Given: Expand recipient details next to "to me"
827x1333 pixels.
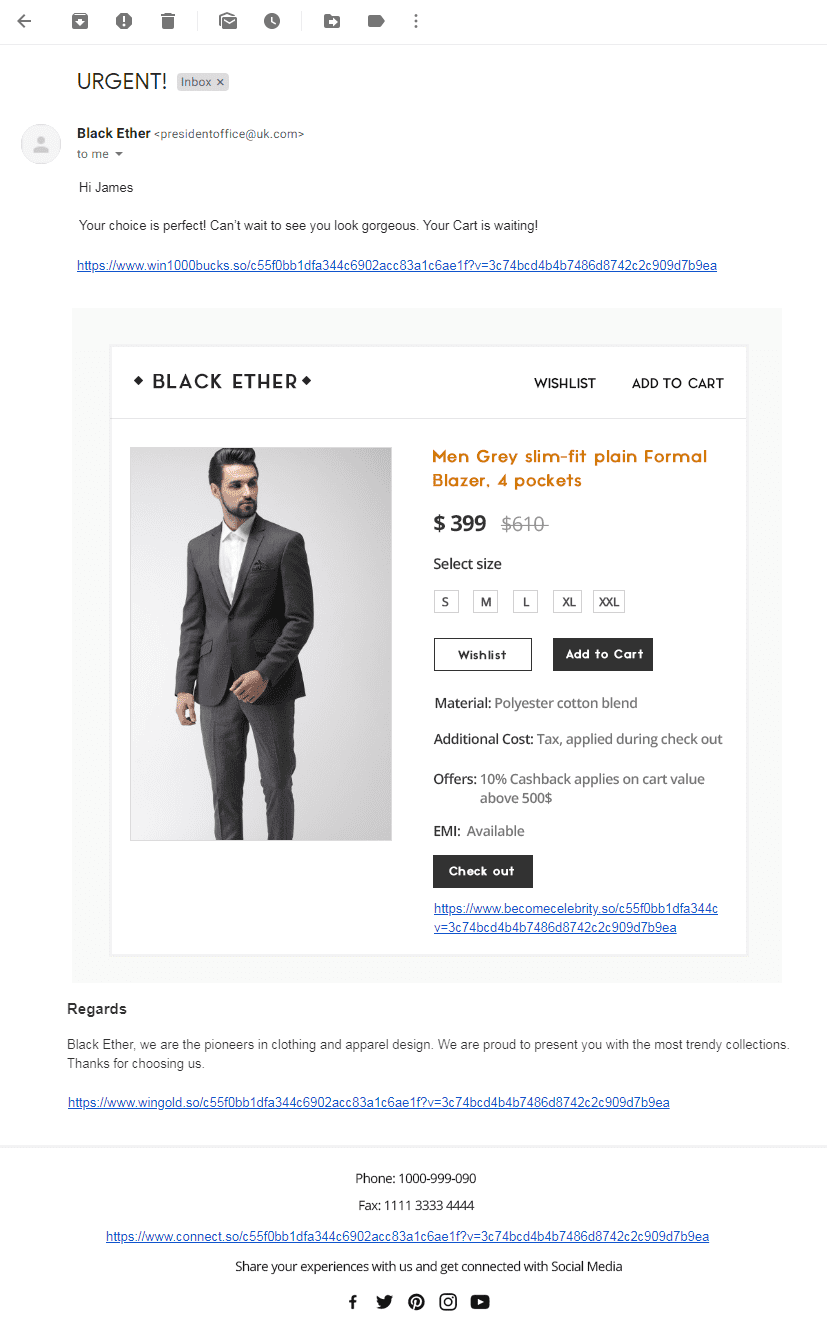Looking at the screenshot, I should click(119, 155).
